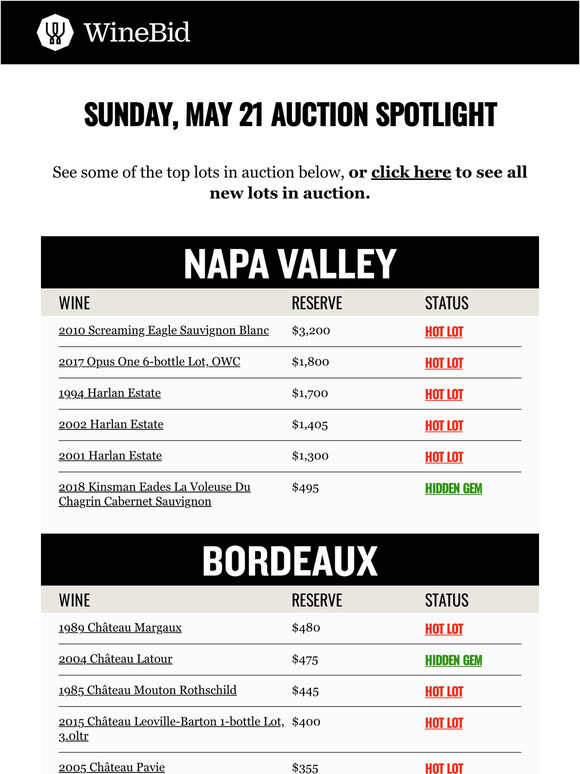Click HOT LOT status for Château Margaux

[x=444, y=629]
